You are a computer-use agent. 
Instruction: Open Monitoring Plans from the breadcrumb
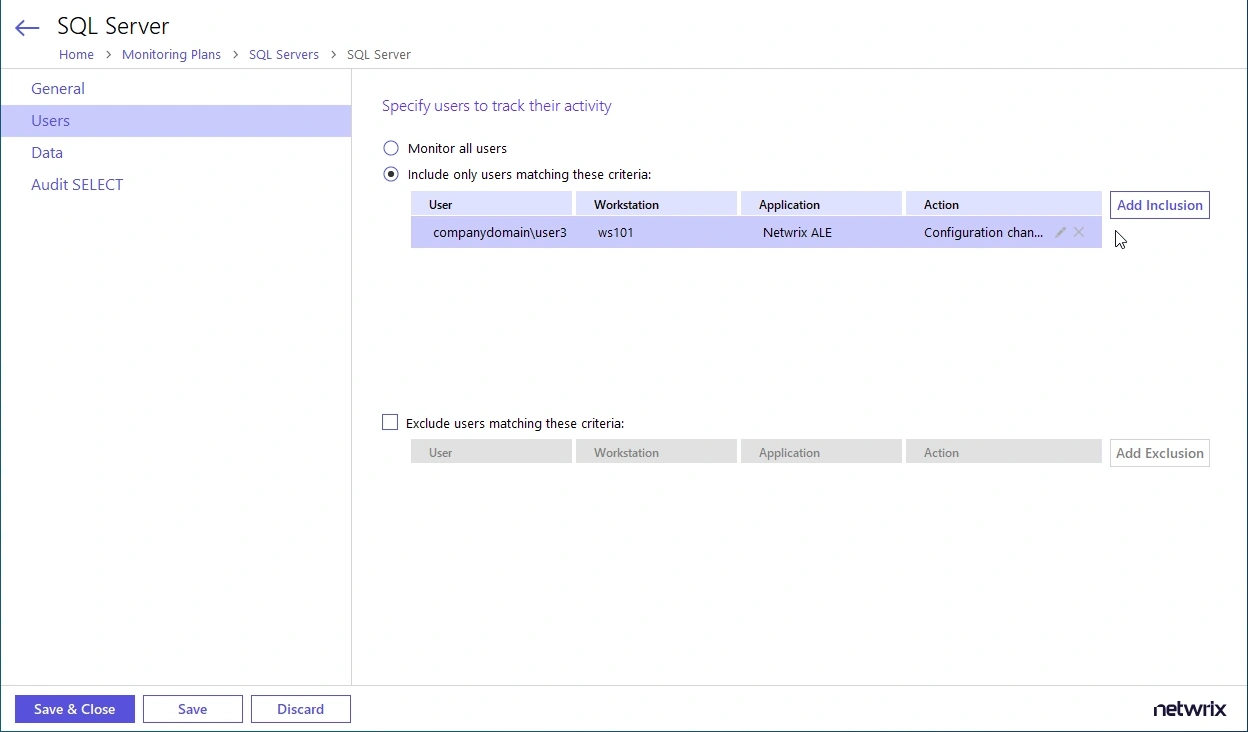(171, 54)
